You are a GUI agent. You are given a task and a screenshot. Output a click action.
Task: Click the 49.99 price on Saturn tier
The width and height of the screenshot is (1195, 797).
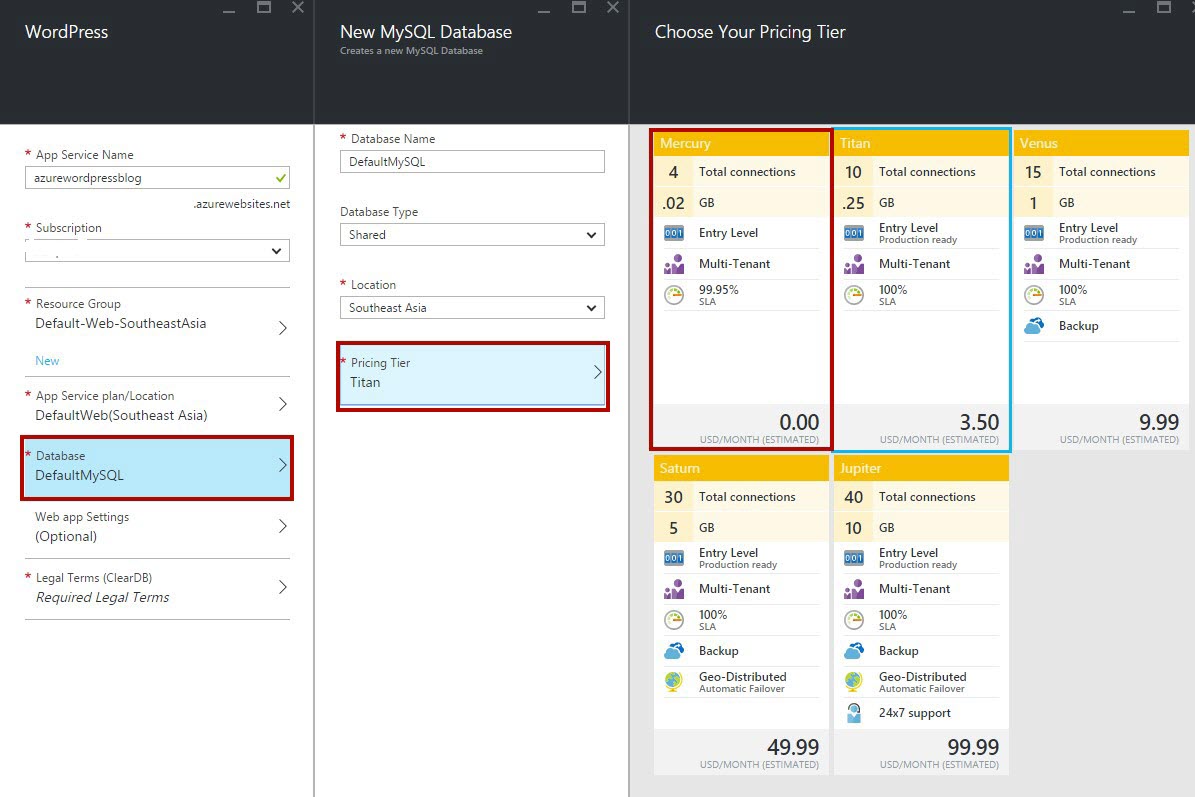[x=793, y=747]
